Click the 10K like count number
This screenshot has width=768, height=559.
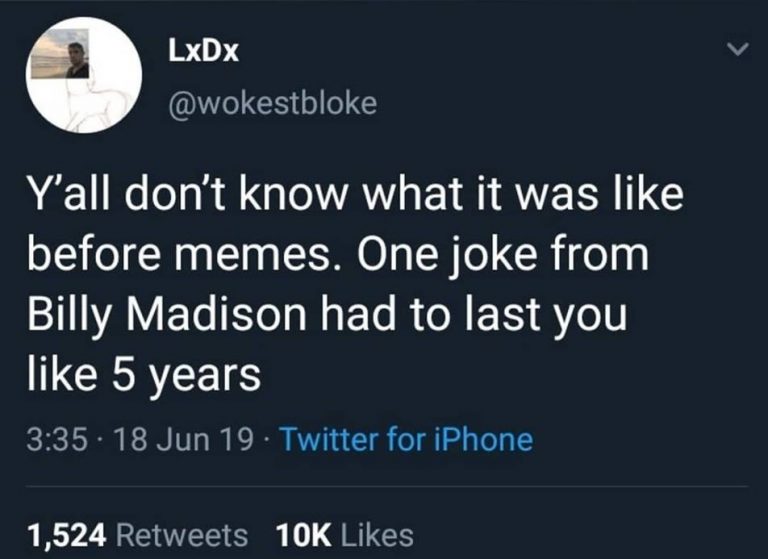pyautogui.click(x=299, y=533)
